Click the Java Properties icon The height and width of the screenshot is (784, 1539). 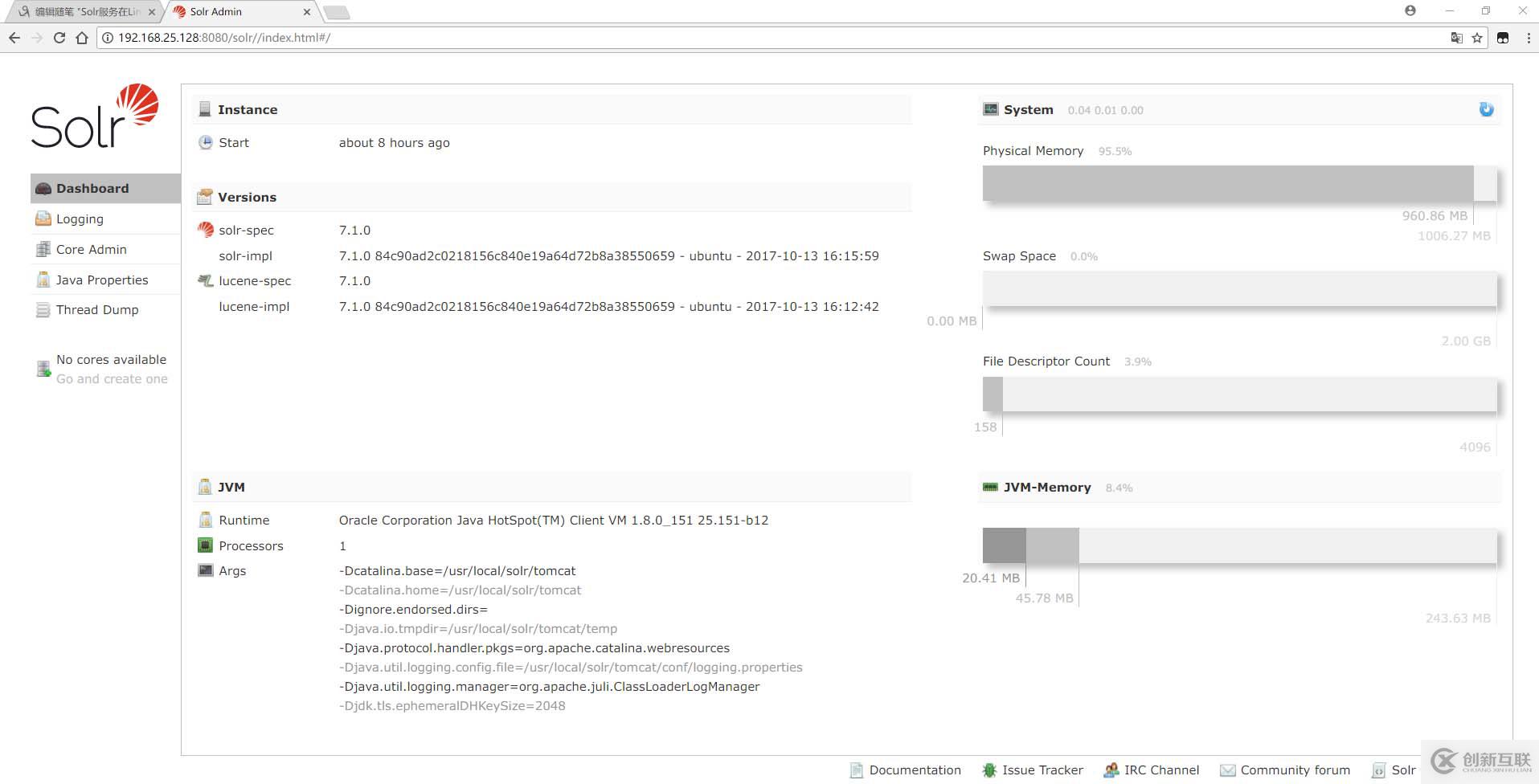pos(43,280)
